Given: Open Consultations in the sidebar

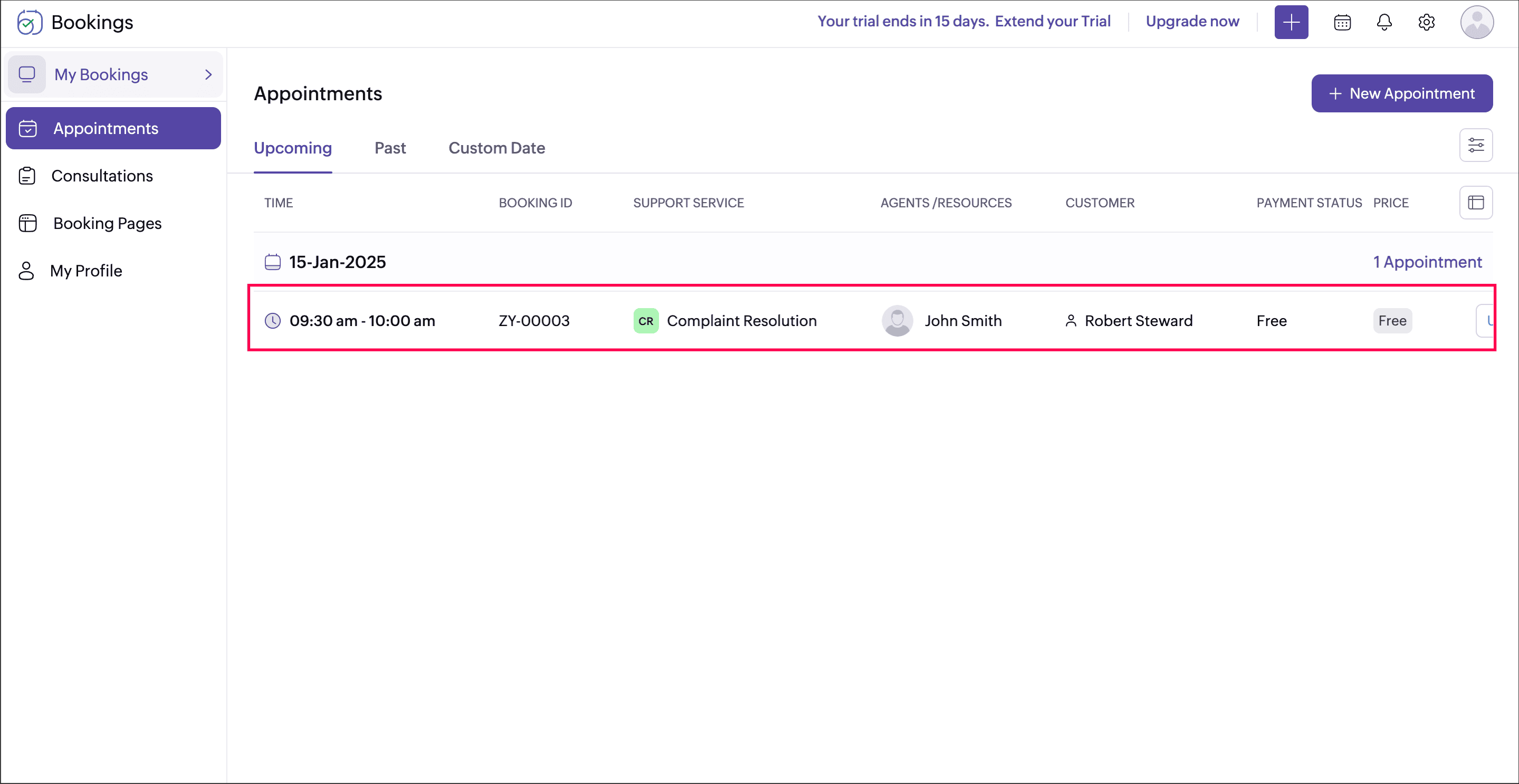Looking at the screenshot, I should (x=101, y=176).
